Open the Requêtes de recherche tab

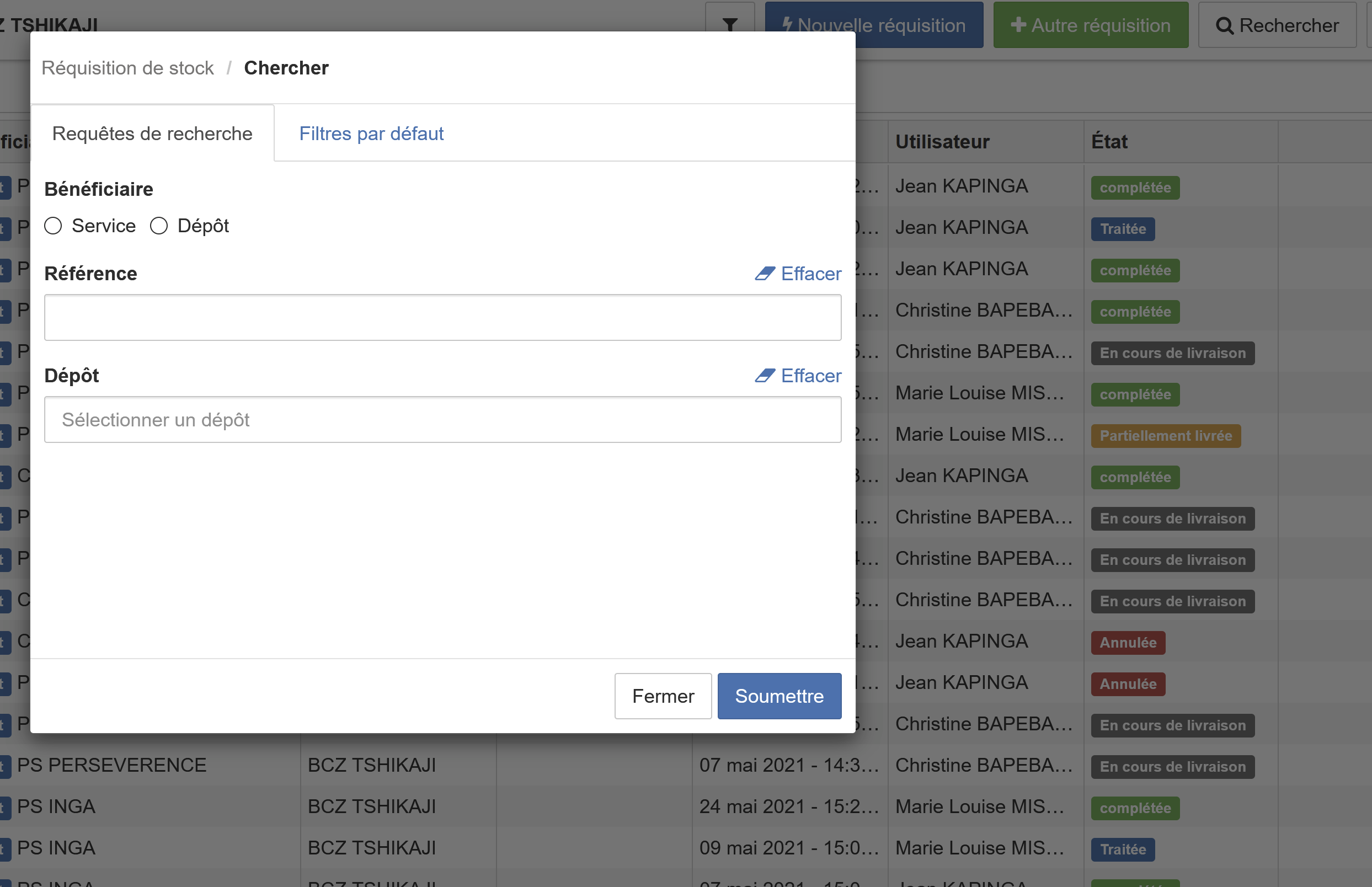152,133
